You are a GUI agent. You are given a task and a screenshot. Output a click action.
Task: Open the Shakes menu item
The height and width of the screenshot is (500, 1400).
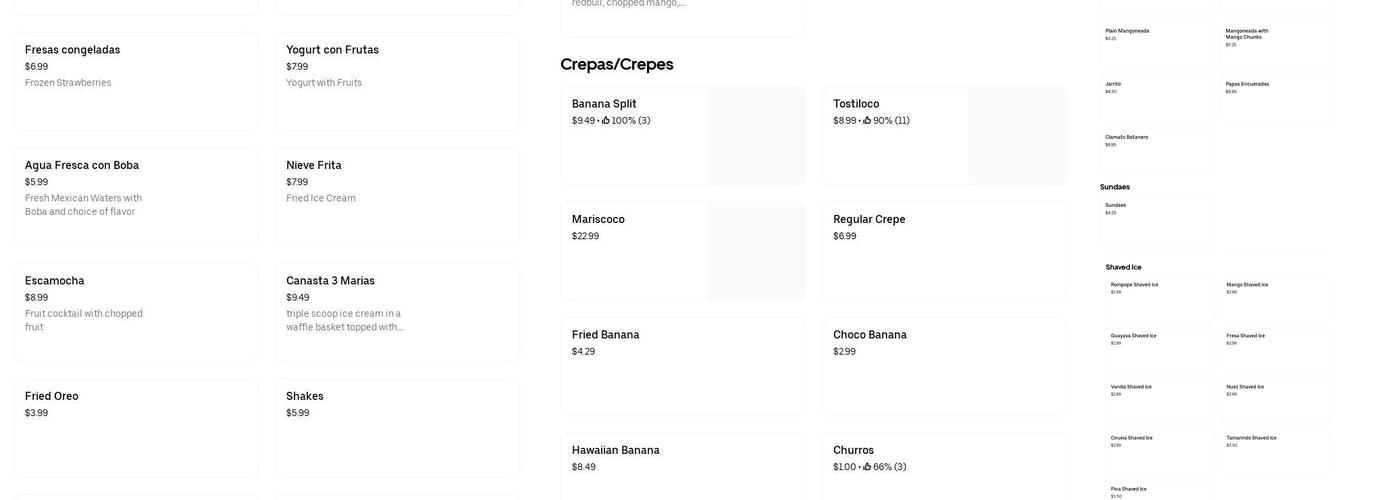397,428
